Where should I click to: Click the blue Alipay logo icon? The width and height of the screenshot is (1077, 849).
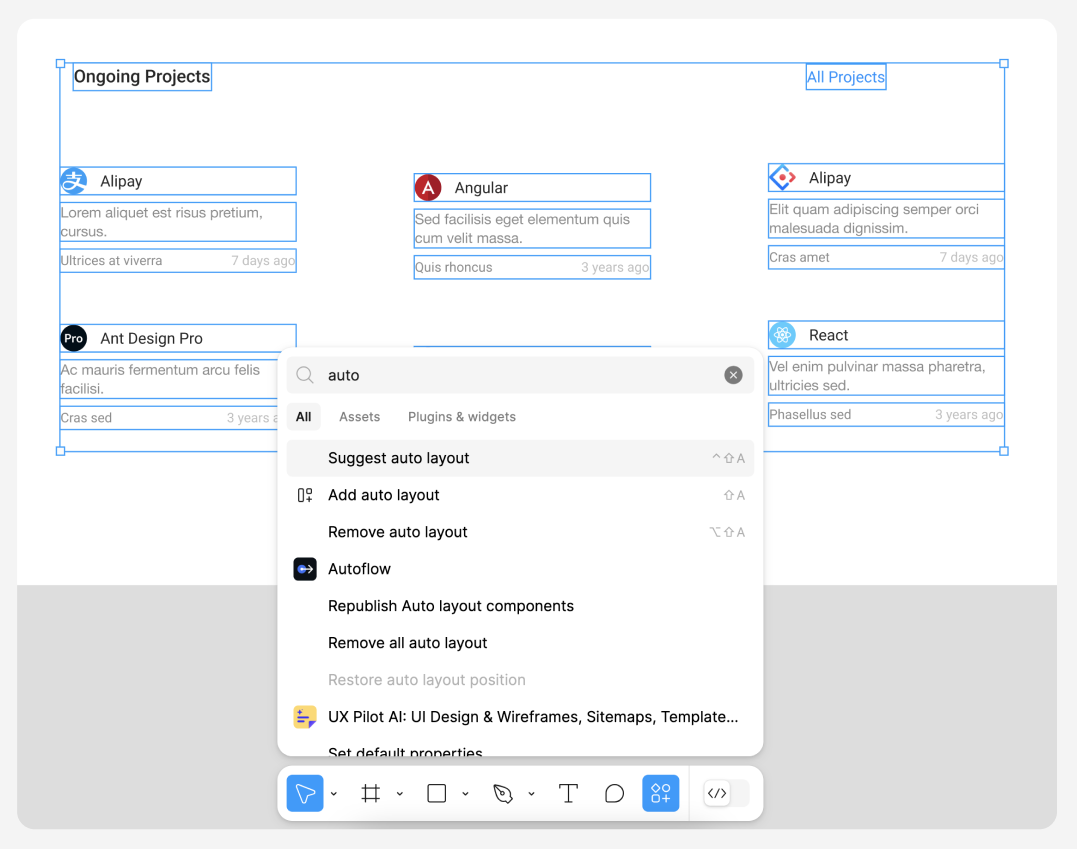coord(73,181)
